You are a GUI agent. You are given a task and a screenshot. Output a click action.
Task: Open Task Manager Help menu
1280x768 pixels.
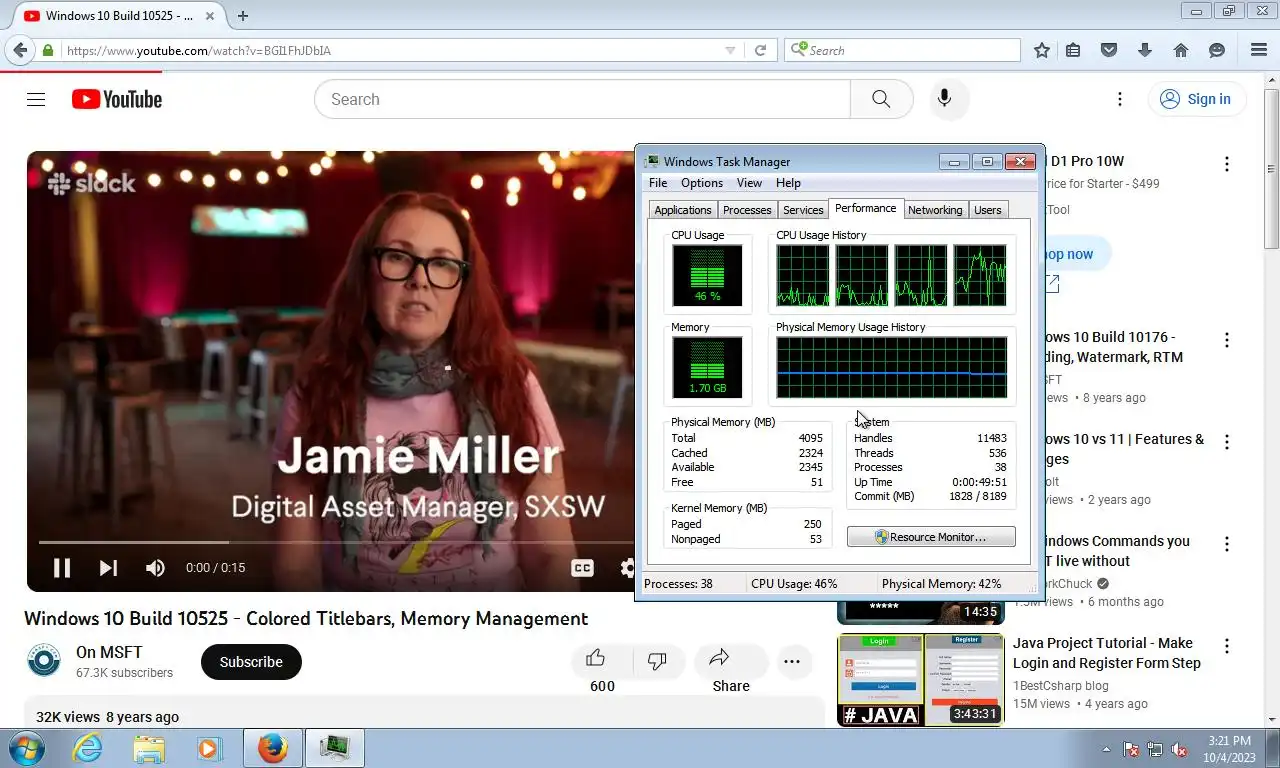click(x=788, y=183)
